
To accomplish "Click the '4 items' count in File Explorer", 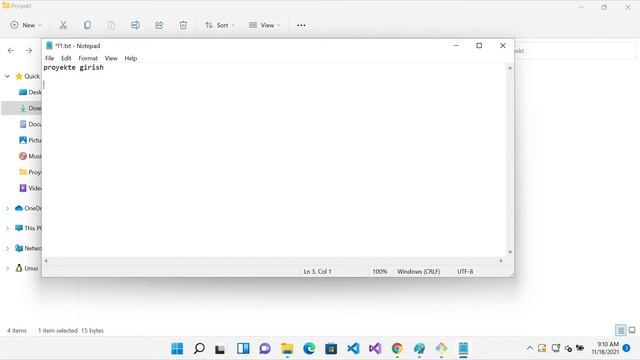I will 17,331.
